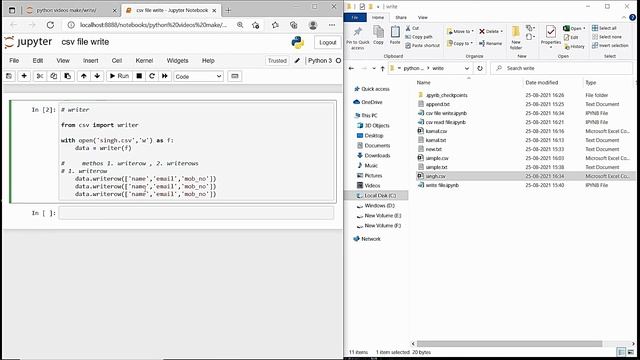The image size is (640, 360).
Task: Restart the kernel with circular arrow icon
Action: 152,76
